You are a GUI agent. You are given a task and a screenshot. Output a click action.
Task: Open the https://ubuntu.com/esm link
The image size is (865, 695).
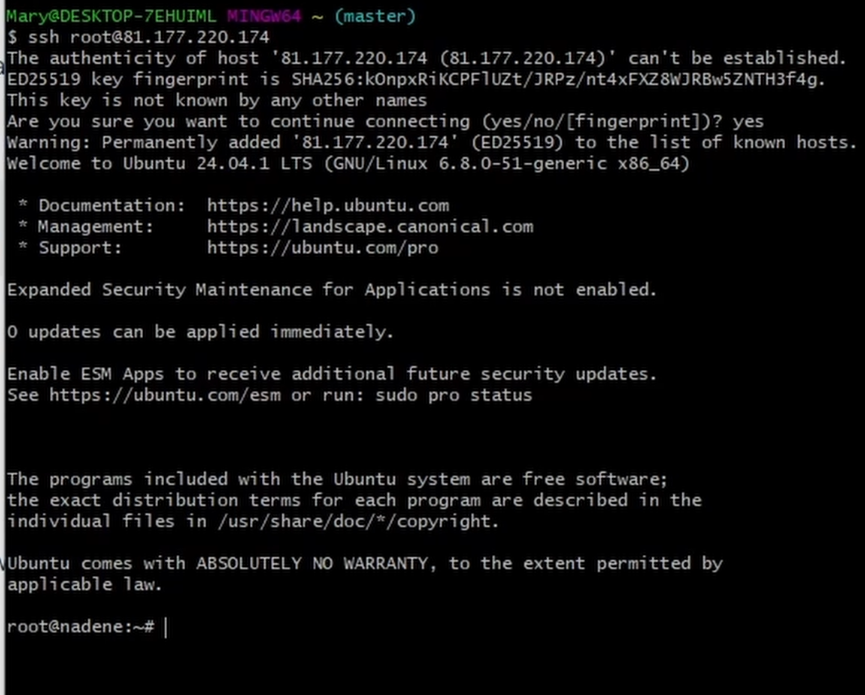(x=165, y=395)
